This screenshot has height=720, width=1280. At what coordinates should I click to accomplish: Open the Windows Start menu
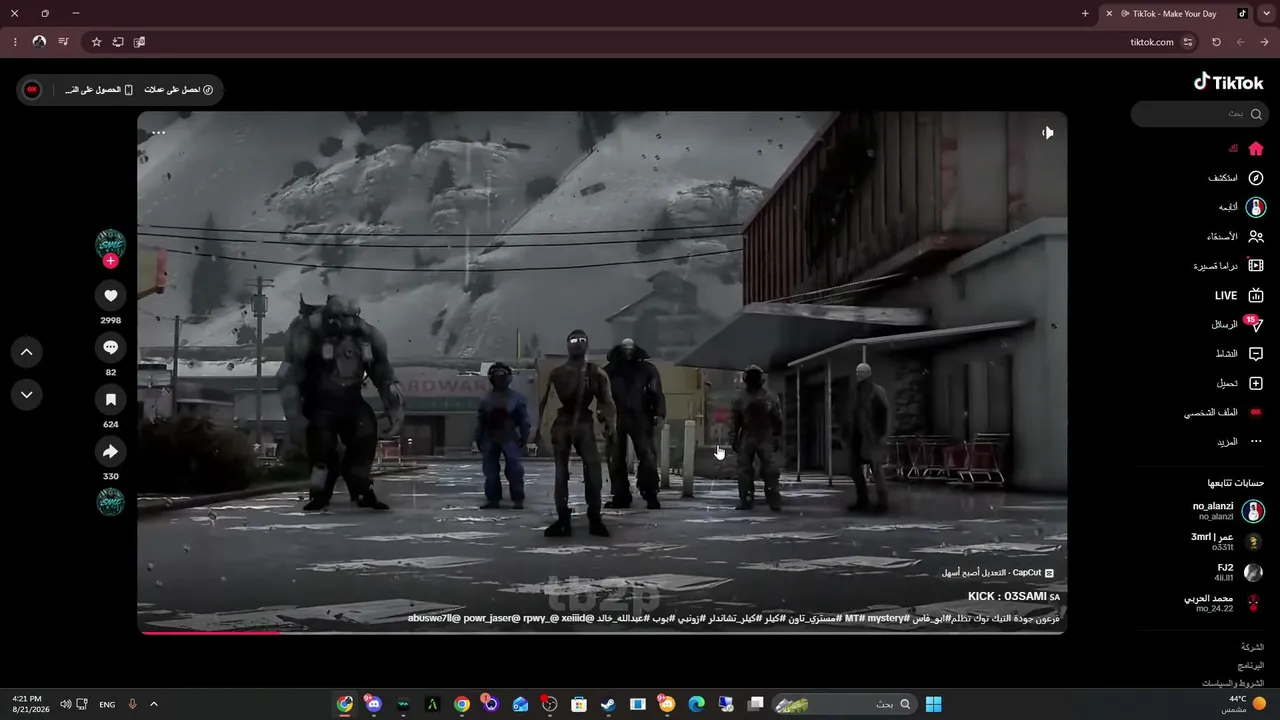click(x=933, y=704)
